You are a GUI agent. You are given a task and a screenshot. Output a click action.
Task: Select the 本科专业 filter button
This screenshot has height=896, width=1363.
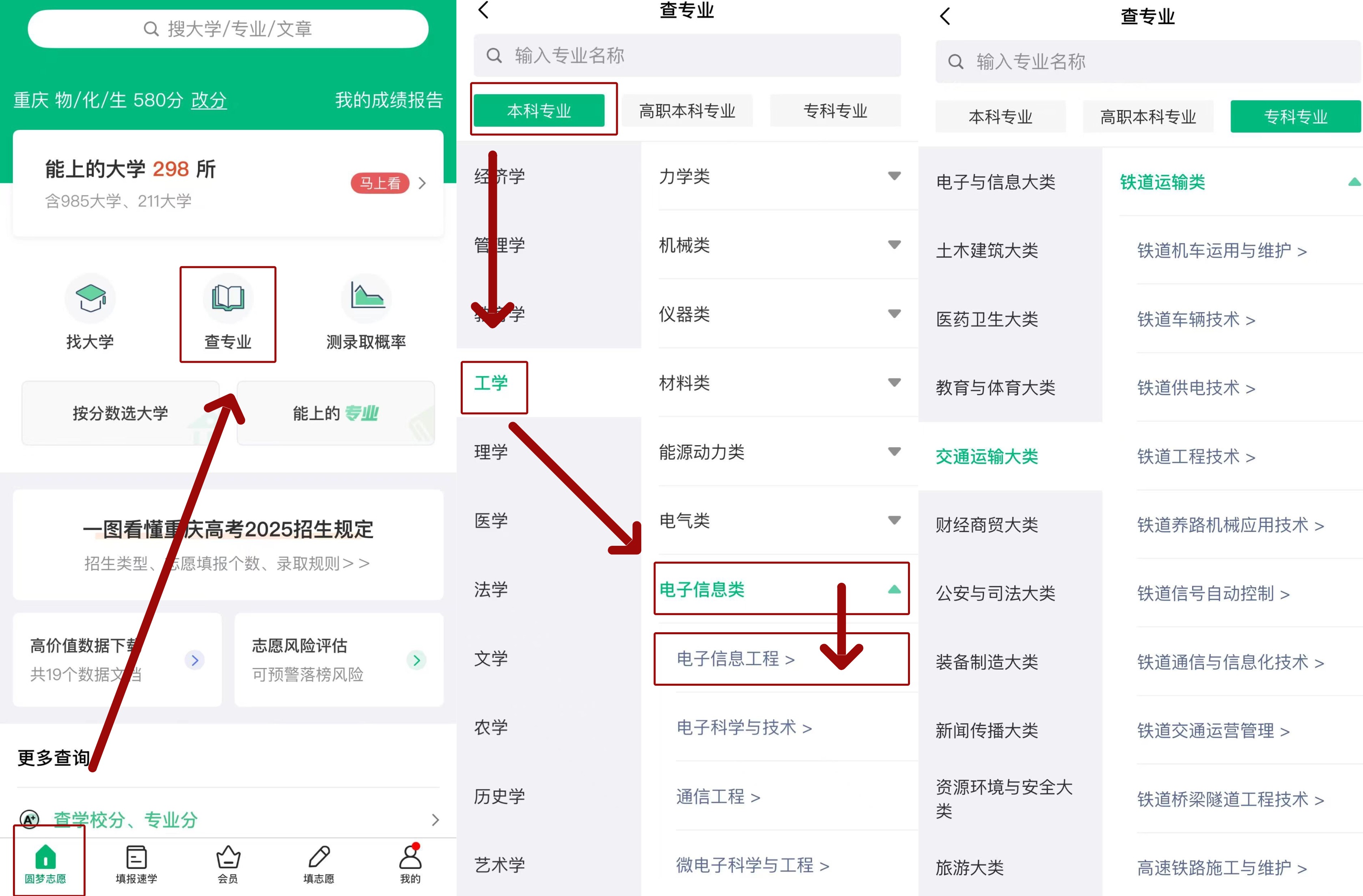[x=539, y=110]
